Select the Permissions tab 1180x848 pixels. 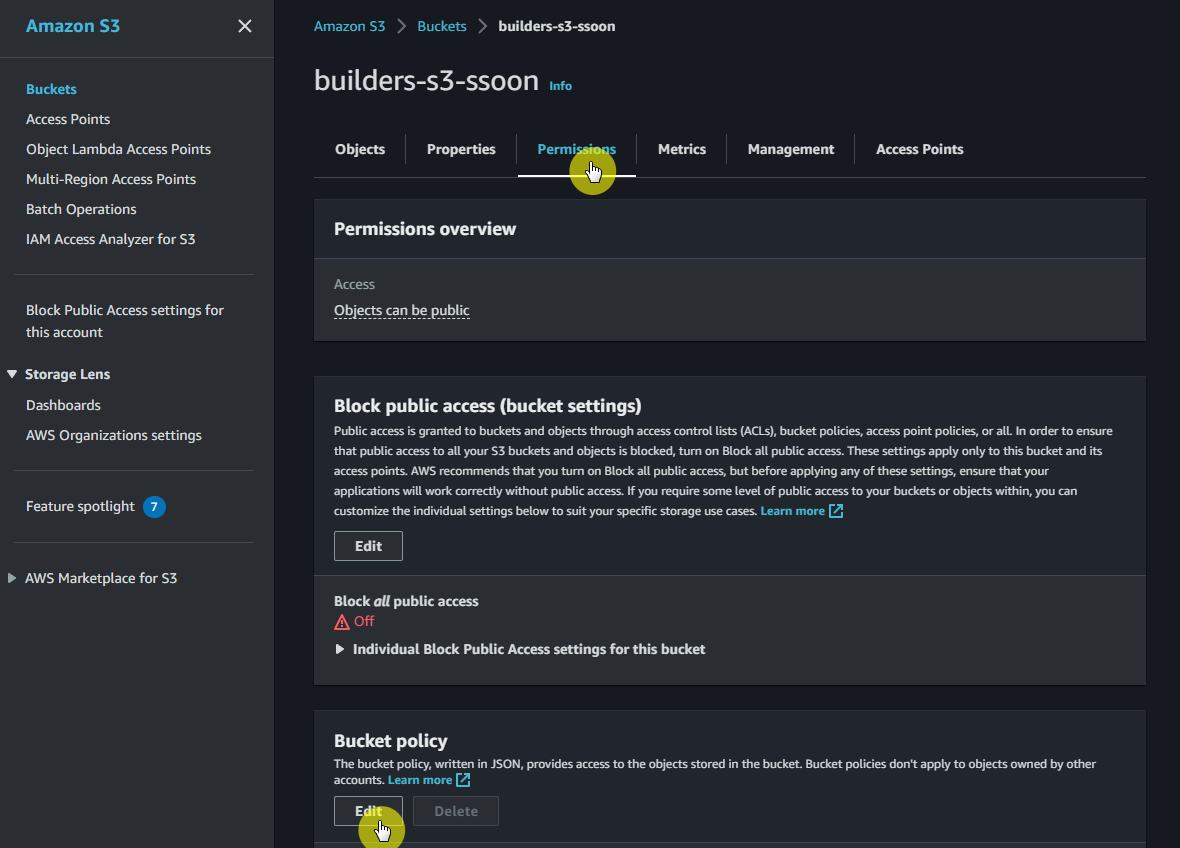click(576, 149)
